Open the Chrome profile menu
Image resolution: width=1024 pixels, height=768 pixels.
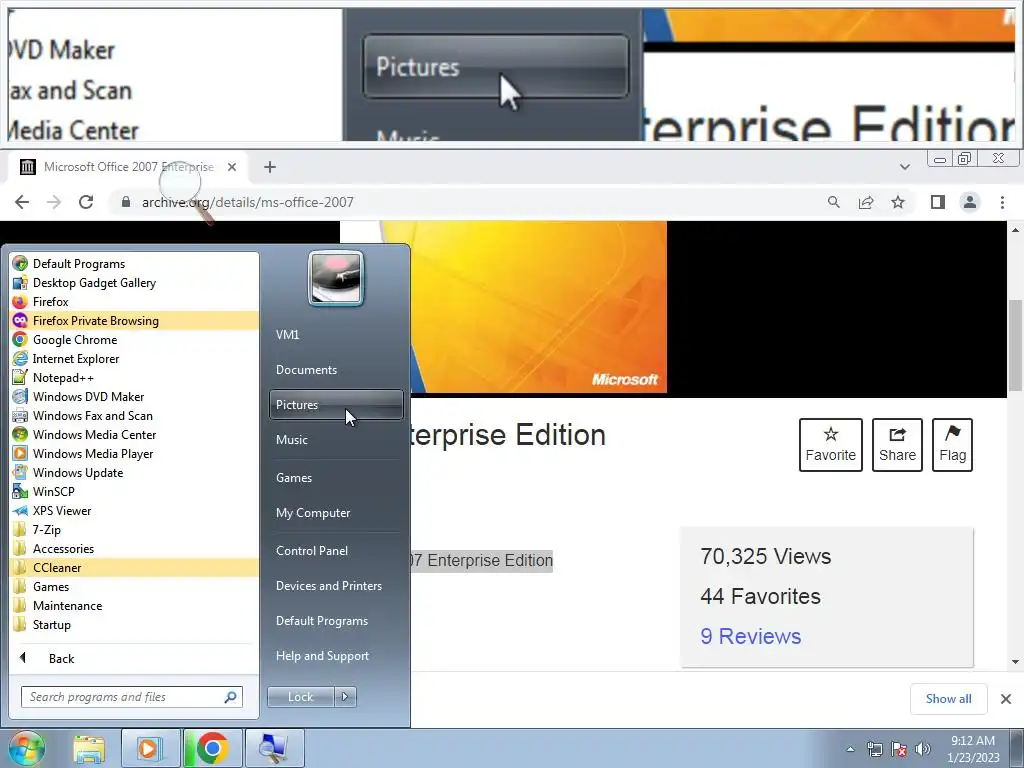coord(970,202)
